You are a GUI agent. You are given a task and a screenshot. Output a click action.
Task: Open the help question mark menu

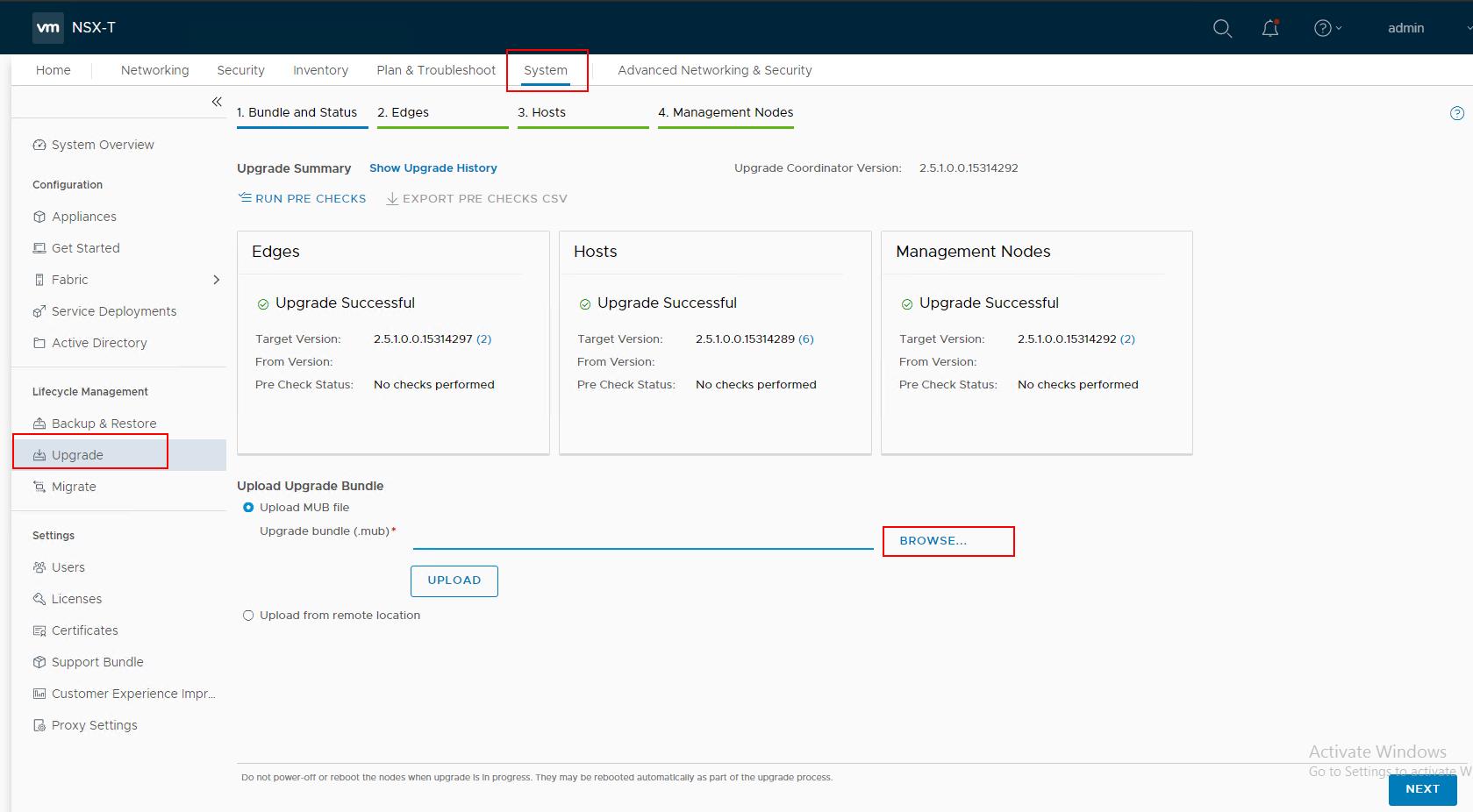(1327, 28)
